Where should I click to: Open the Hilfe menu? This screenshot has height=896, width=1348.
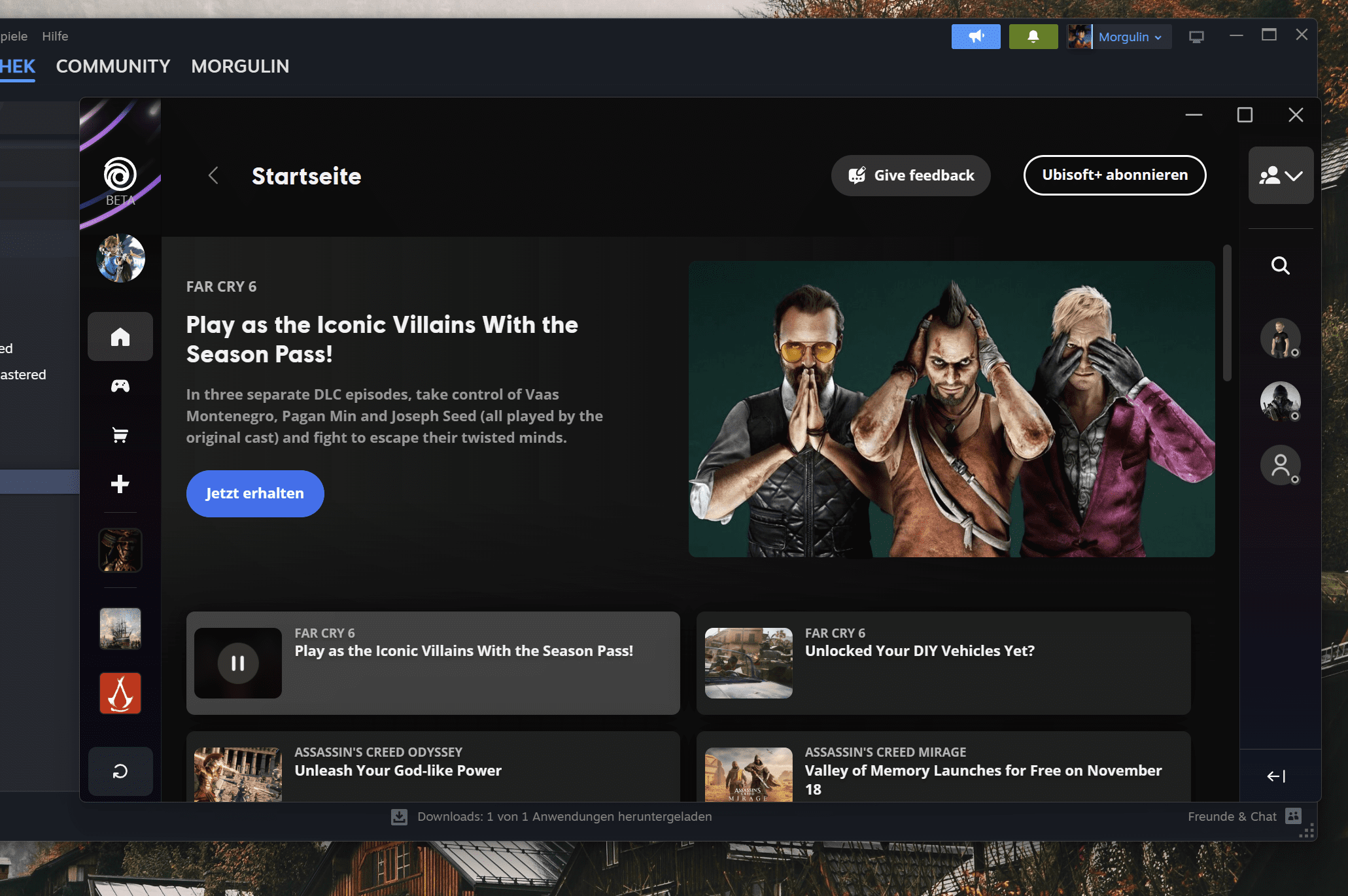tap(55, 36)
